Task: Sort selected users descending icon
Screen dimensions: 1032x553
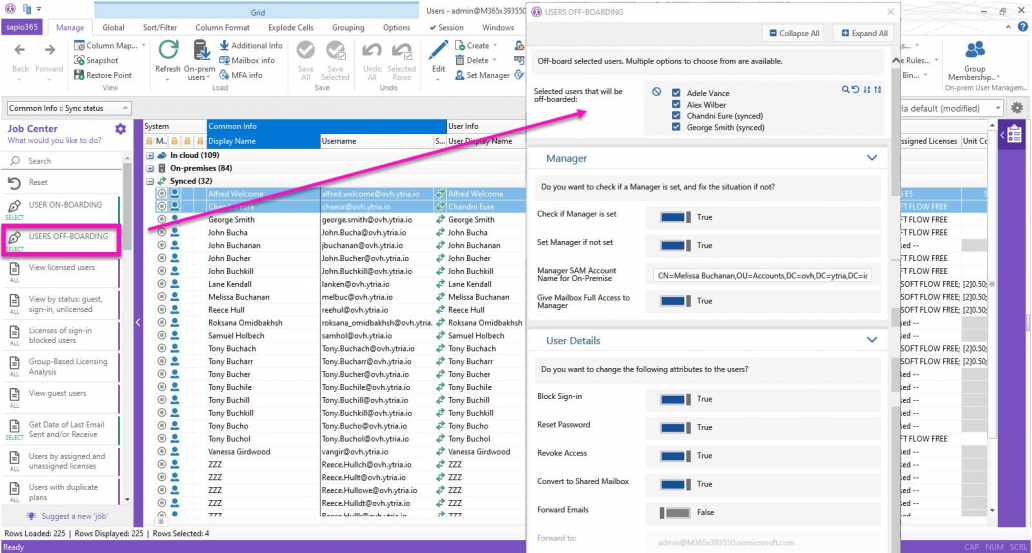Action: click(866, 90)
